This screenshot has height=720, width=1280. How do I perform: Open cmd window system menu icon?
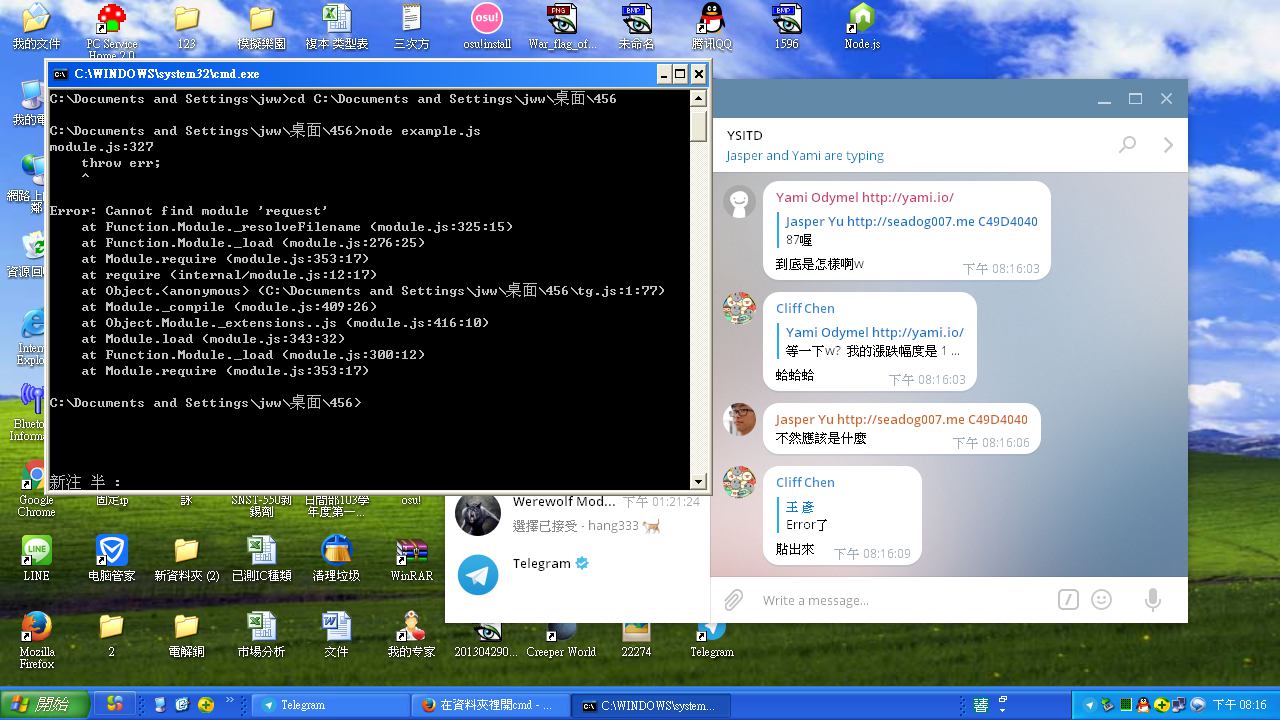[60, 74]
